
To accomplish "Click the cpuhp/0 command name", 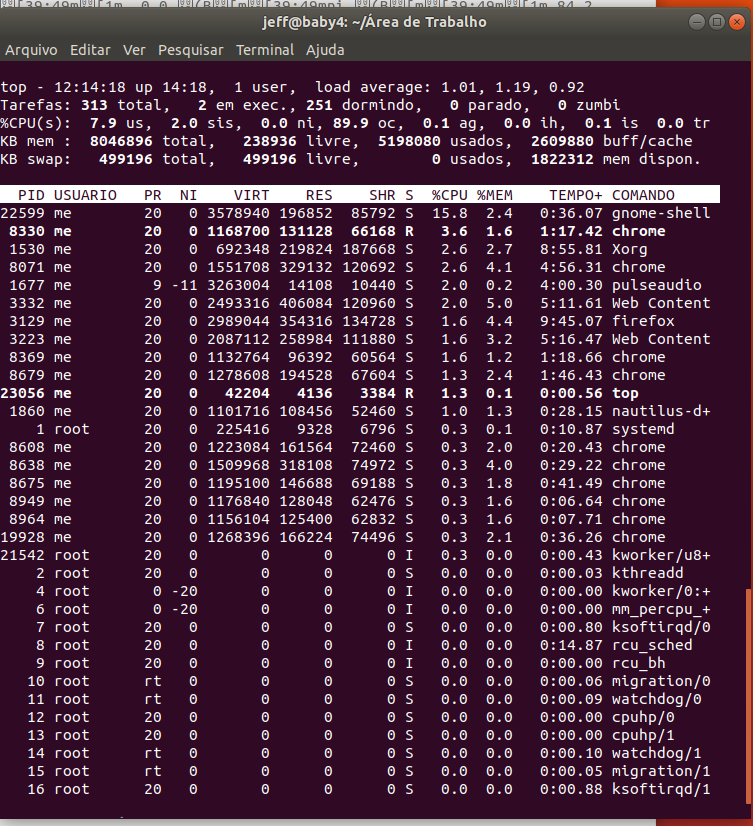I will pos(643,717).
